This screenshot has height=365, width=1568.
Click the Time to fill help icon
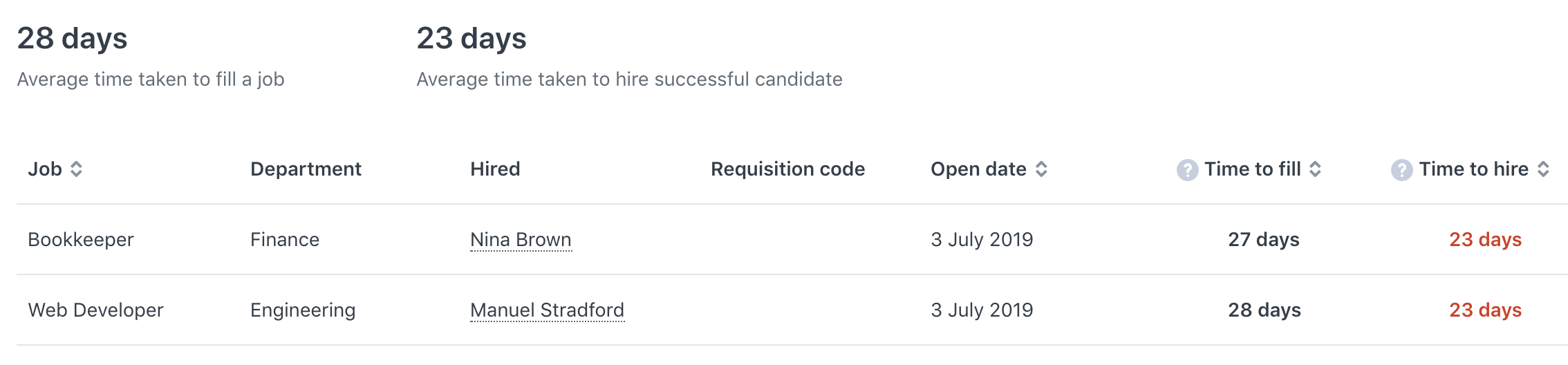1187,169
